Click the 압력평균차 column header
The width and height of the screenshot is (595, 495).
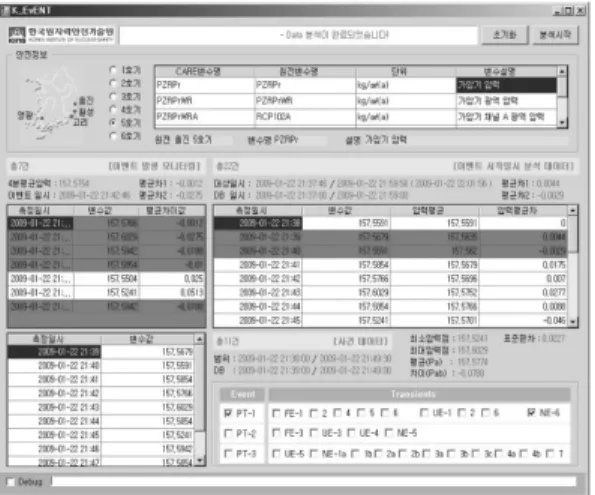[x=524, y=211]
